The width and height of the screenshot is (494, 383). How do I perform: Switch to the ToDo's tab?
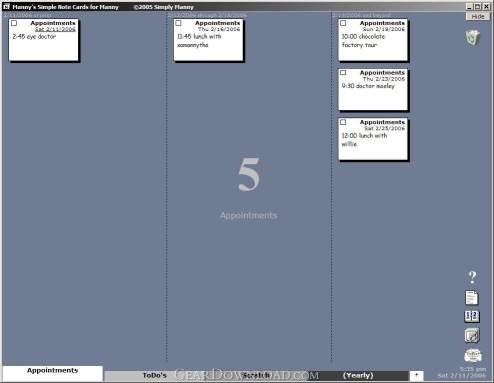click(154, 376)
